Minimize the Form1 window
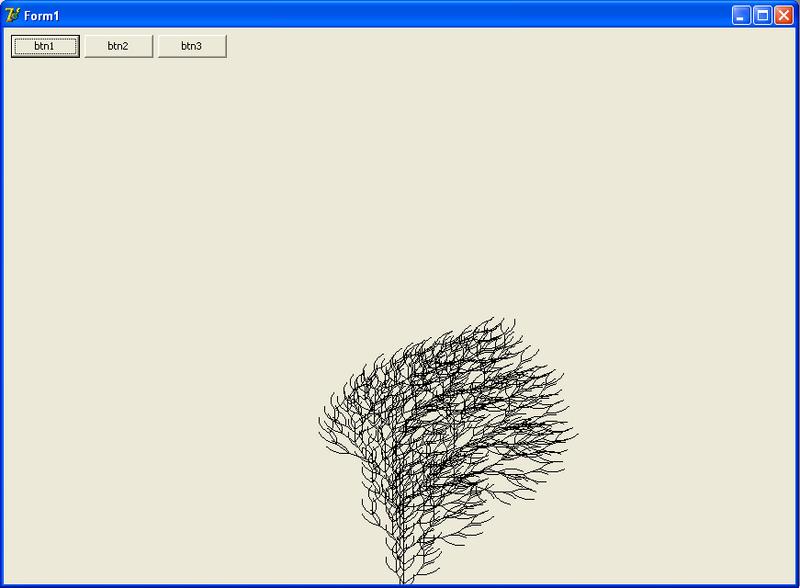The image size is (800, 588). click(x=741, y=16)
